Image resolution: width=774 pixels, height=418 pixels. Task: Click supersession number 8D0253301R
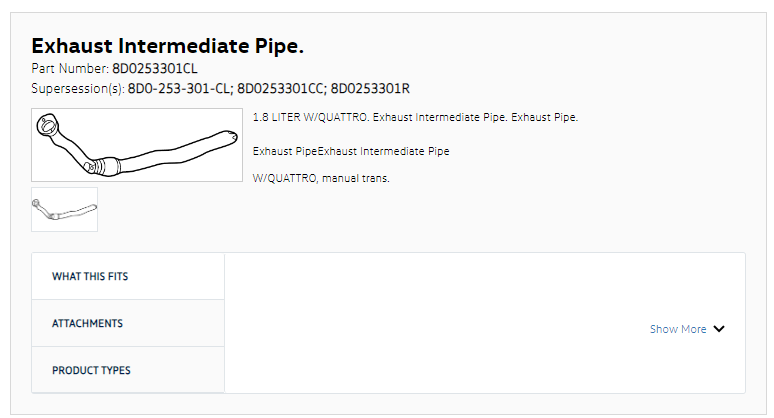pyautogui.click(x=370, y=89)
